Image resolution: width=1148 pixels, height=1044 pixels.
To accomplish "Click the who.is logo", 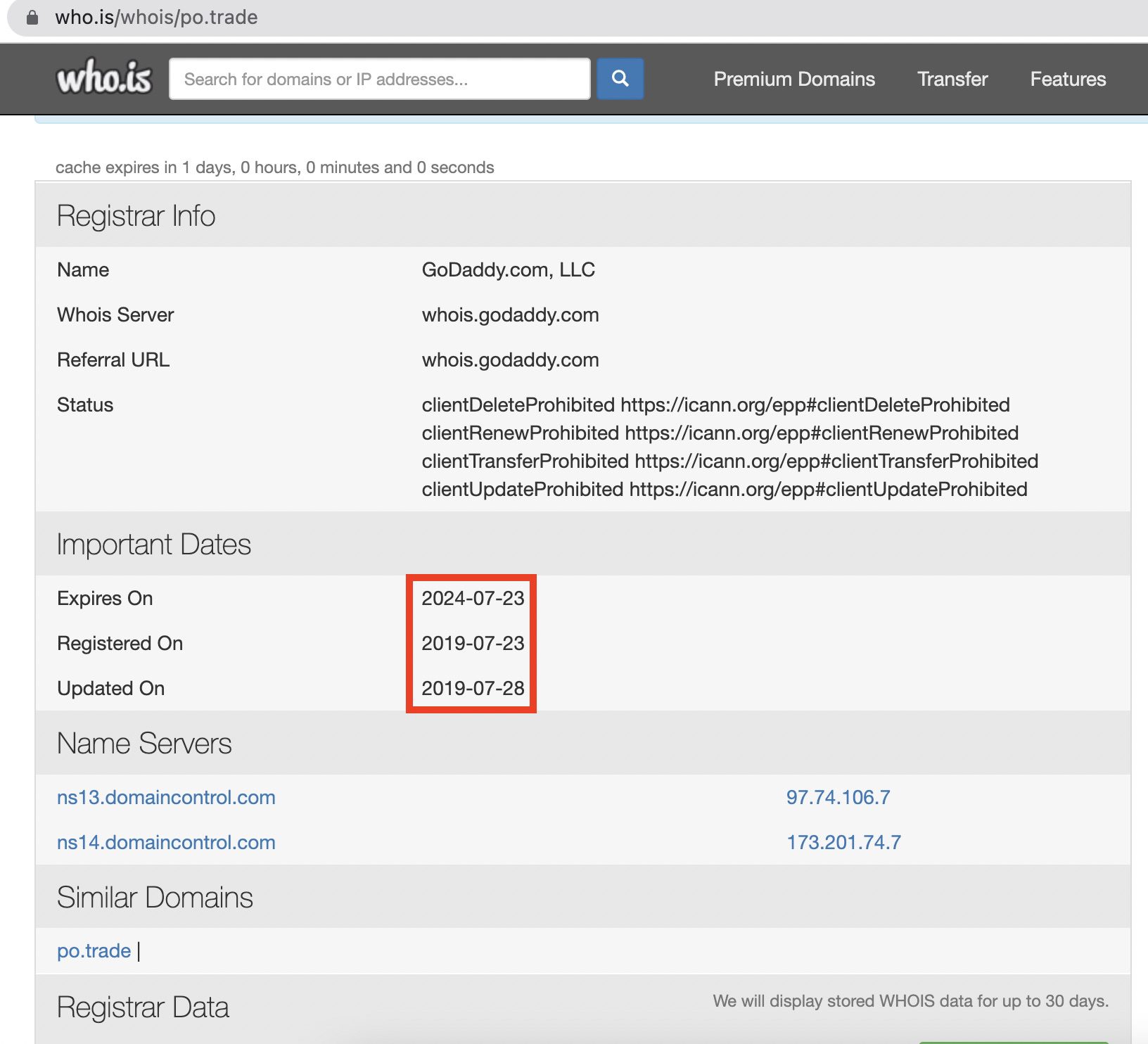I will click(x=104, y=77).
